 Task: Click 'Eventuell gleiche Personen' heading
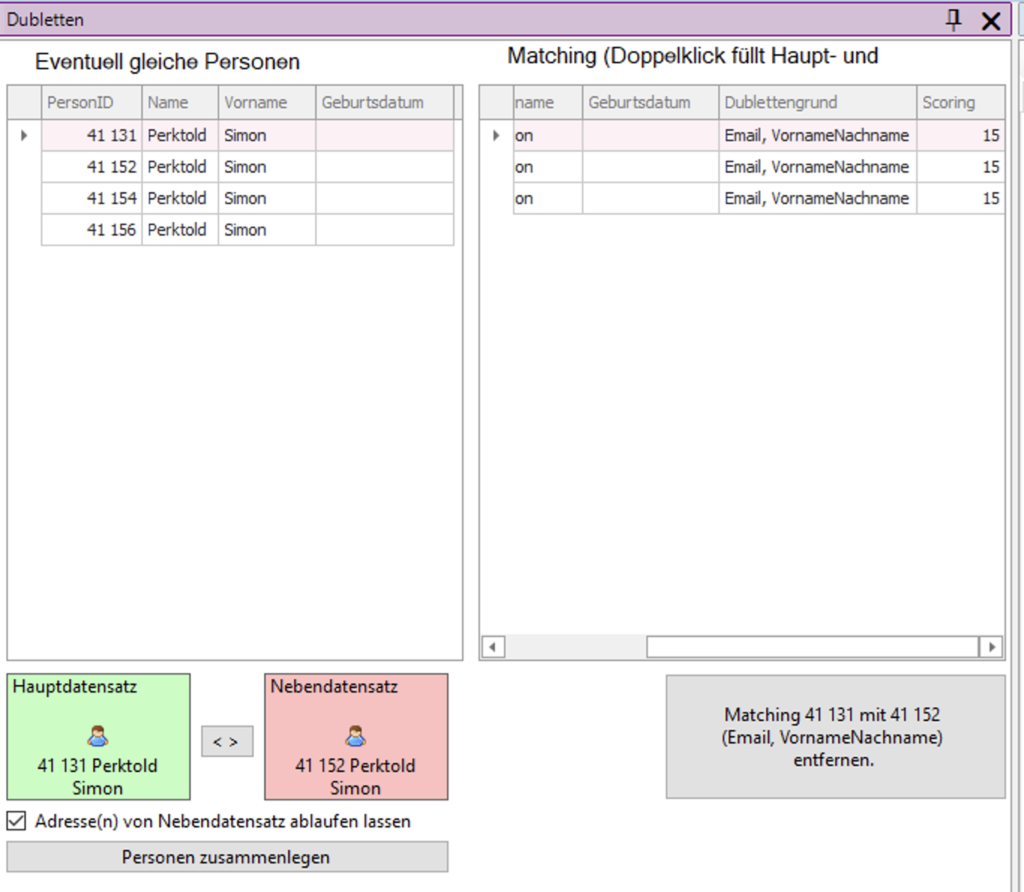167,61
